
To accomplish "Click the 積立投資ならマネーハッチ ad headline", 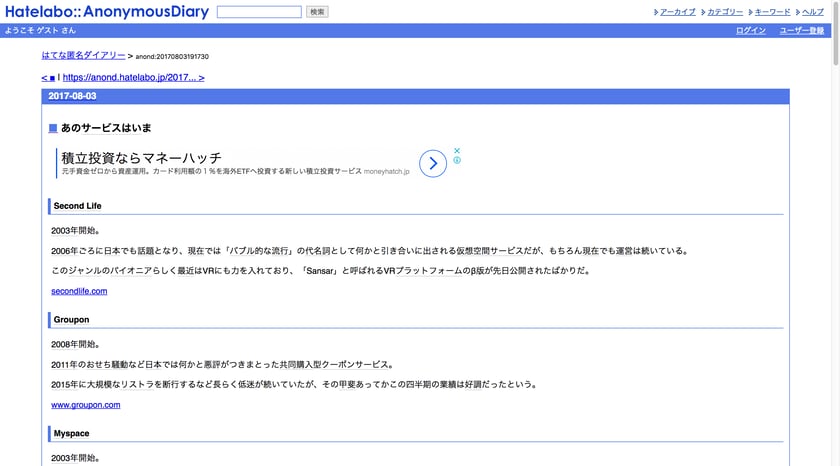I will click(141, 158).
